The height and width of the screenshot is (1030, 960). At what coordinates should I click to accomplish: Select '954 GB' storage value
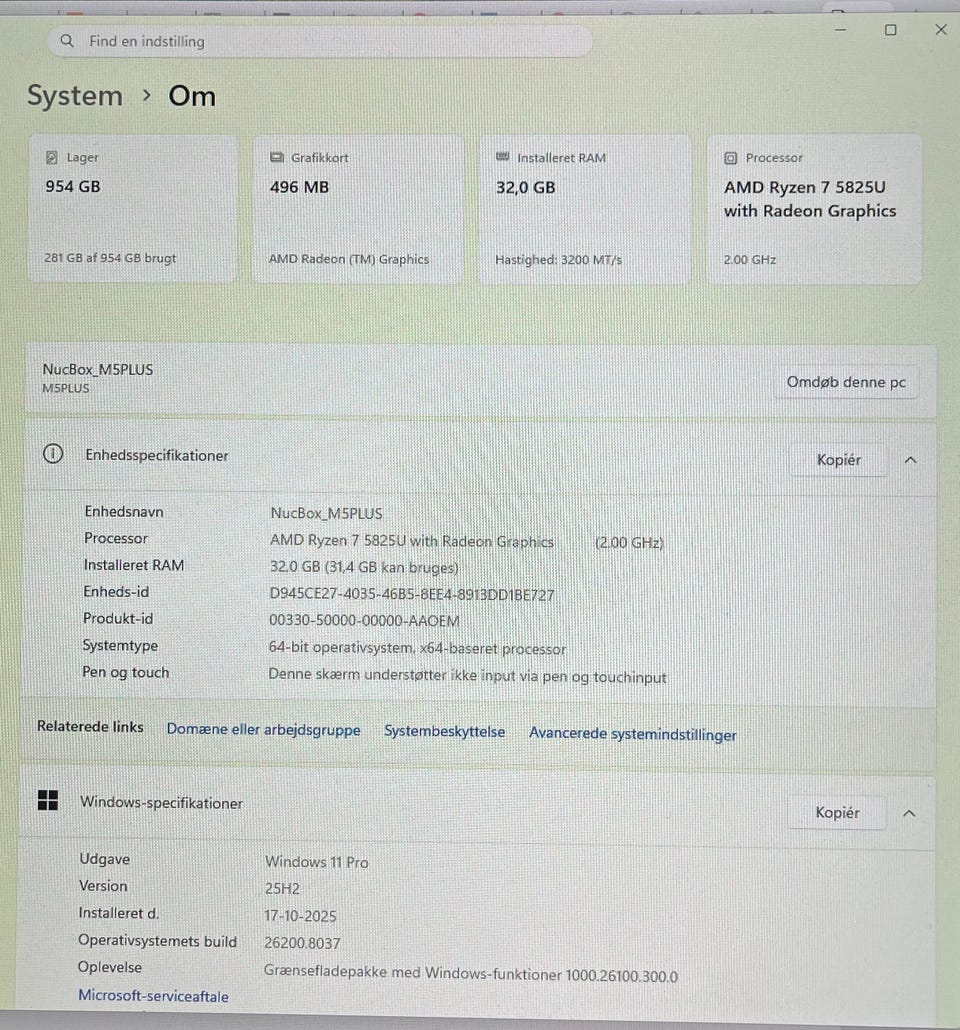click(73, 187)
